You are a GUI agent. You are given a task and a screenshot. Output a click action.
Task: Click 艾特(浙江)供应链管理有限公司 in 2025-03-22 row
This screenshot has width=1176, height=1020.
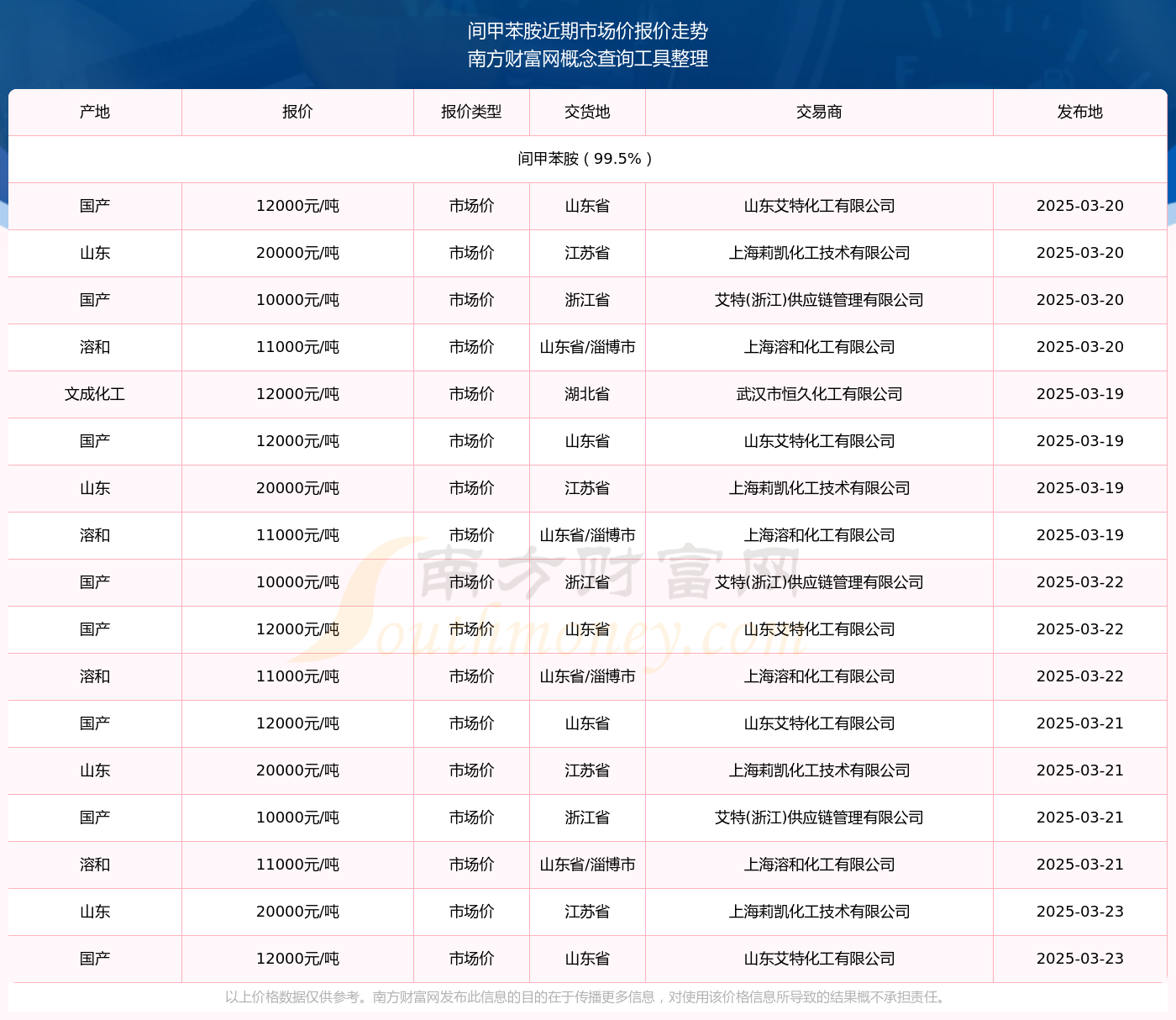(819, 582)
